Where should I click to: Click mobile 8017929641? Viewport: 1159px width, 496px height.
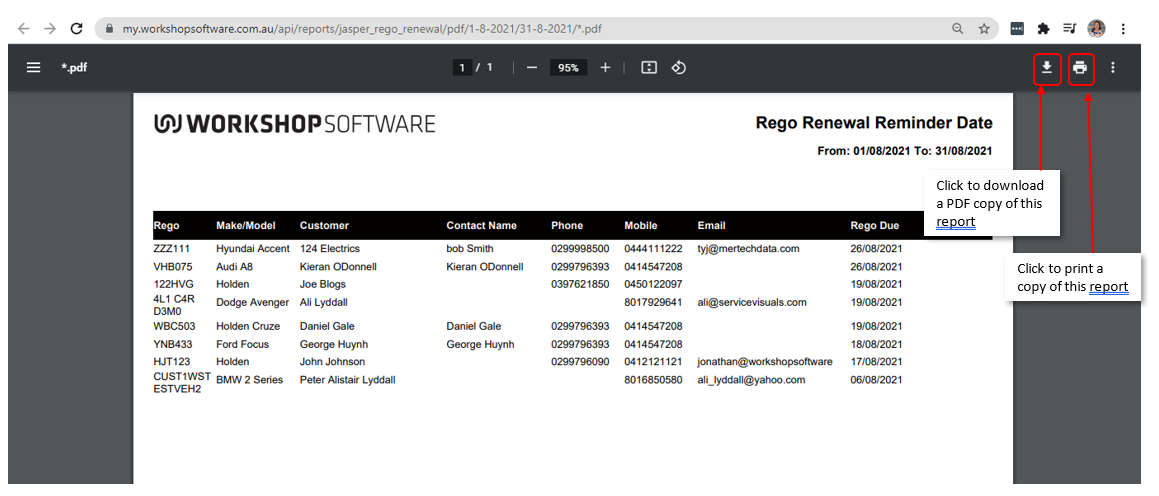coord(653,302)
